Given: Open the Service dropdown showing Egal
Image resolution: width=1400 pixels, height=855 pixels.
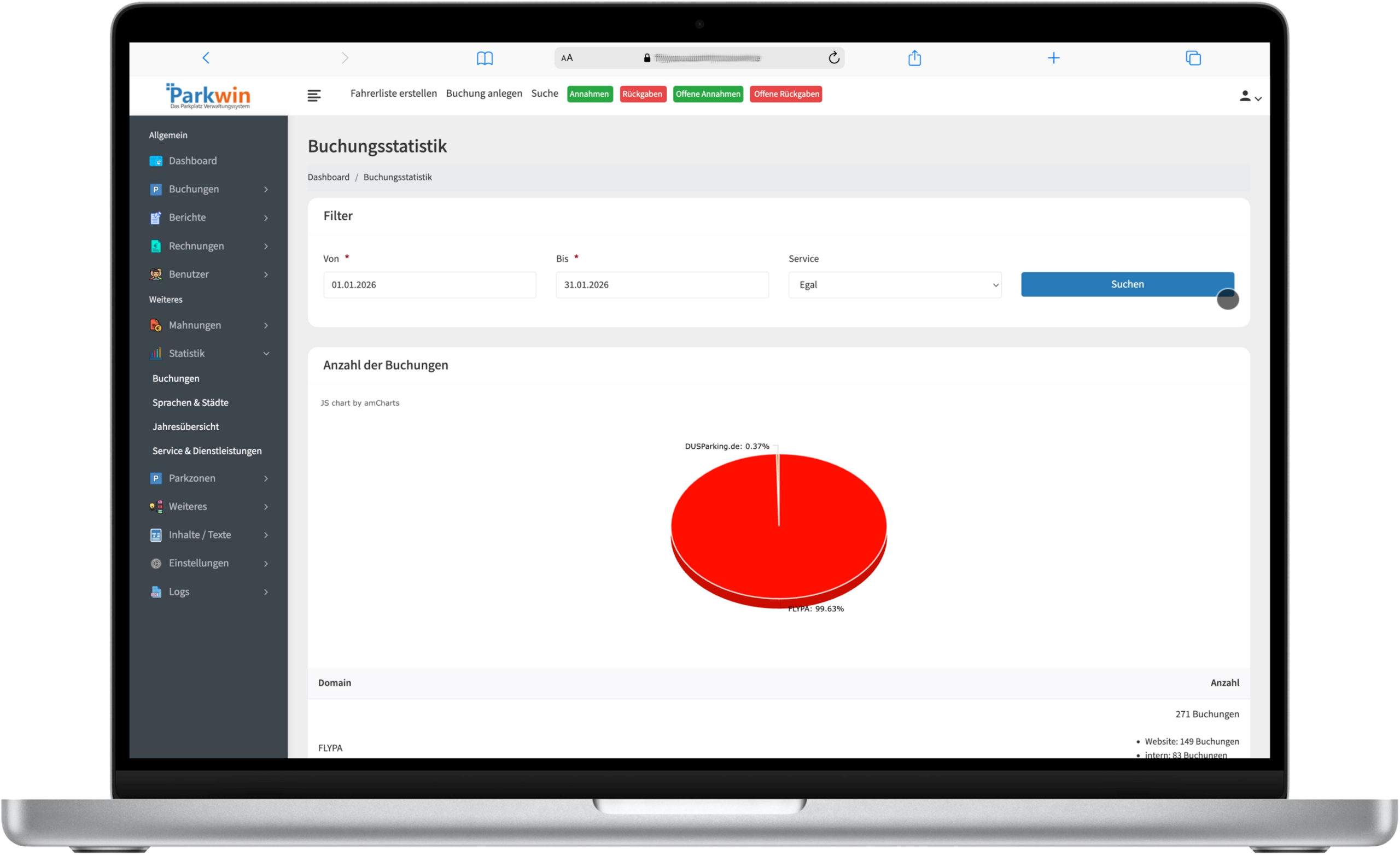Looking at the screenshot, I should [894, 285].
